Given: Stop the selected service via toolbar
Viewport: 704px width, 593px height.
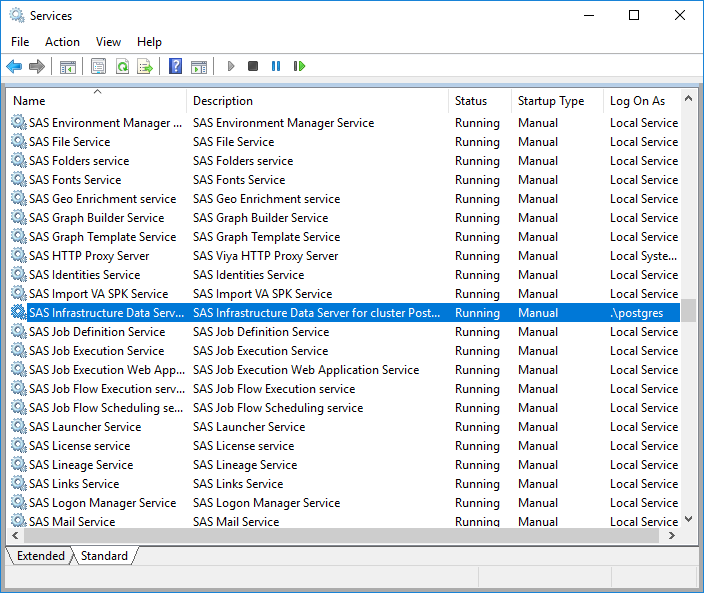Looking at the screenshot, I should pos(253,67).
